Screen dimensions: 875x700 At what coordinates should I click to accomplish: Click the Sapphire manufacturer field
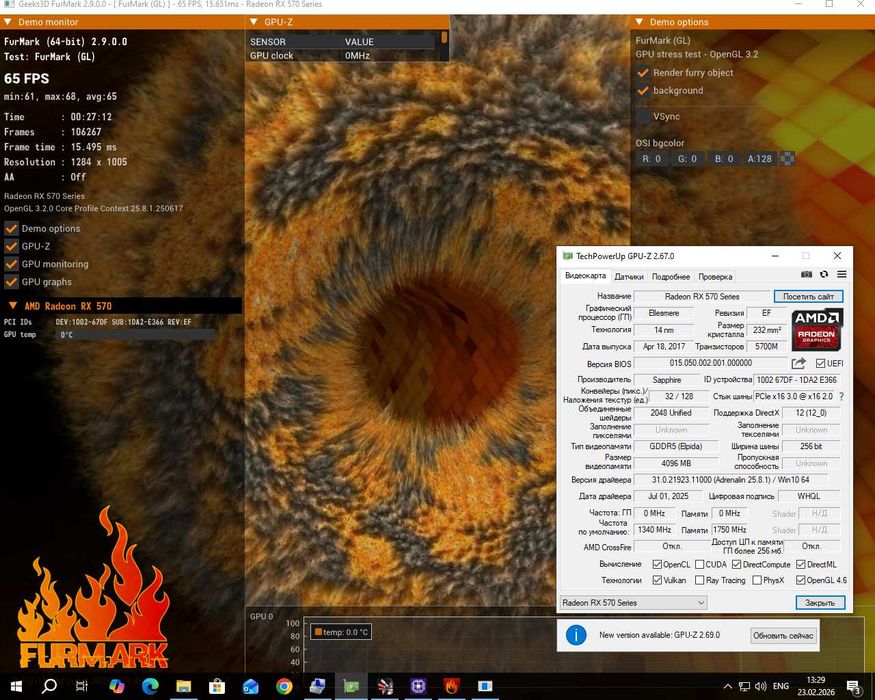click(667, 380)
